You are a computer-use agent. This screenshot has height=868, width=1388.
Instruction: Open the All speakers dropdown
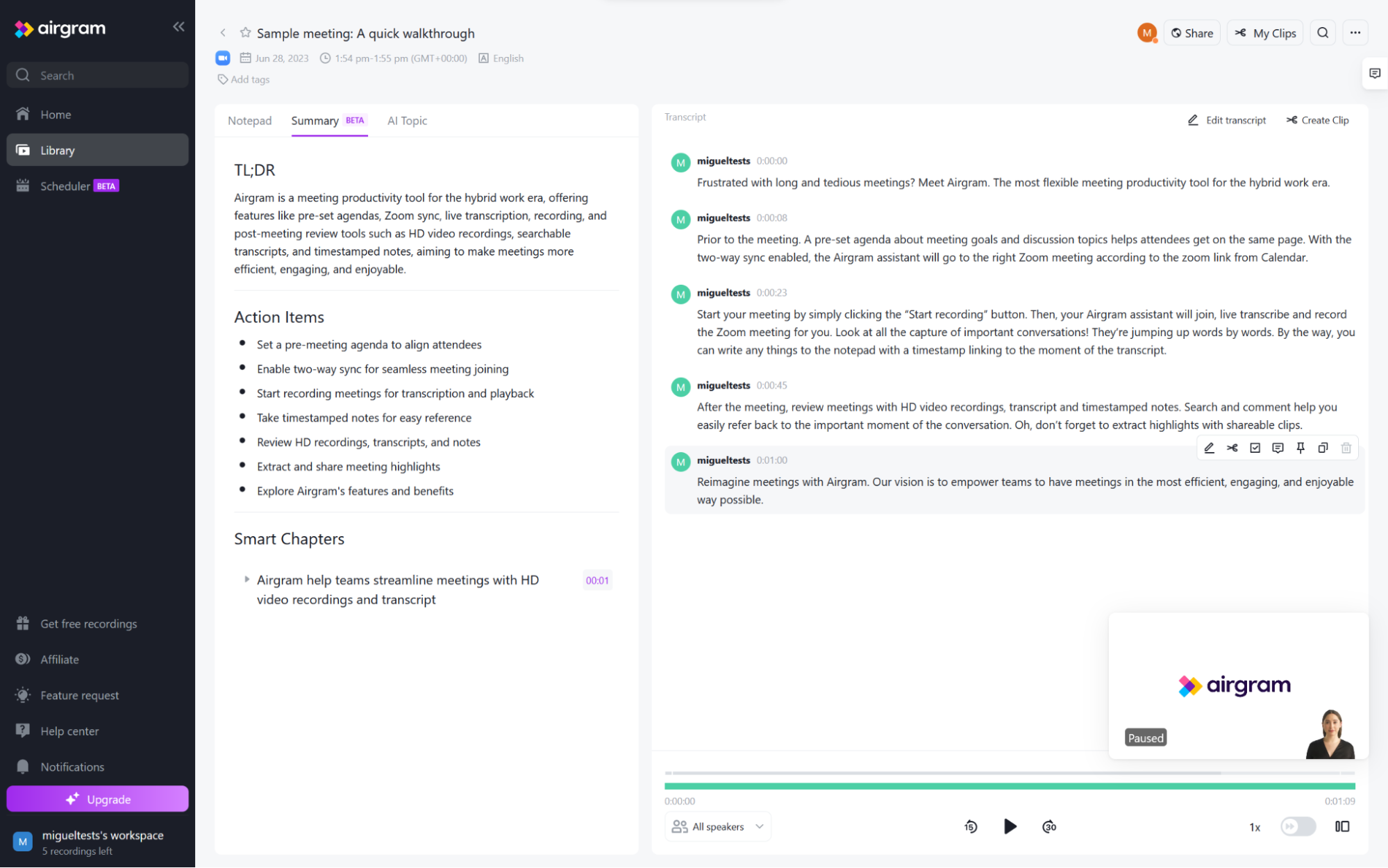(x=718, y=826)
